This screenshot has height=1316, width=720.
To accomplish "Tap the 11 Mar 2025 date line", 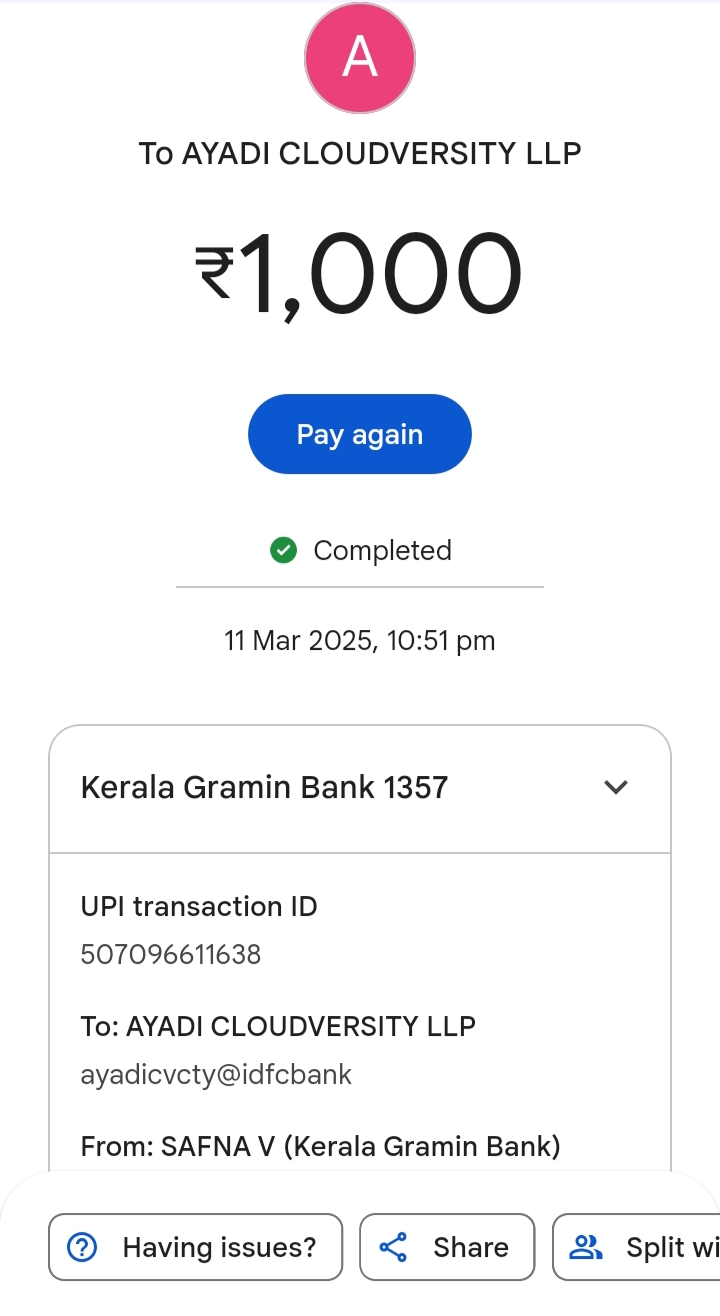I will 360,640.
